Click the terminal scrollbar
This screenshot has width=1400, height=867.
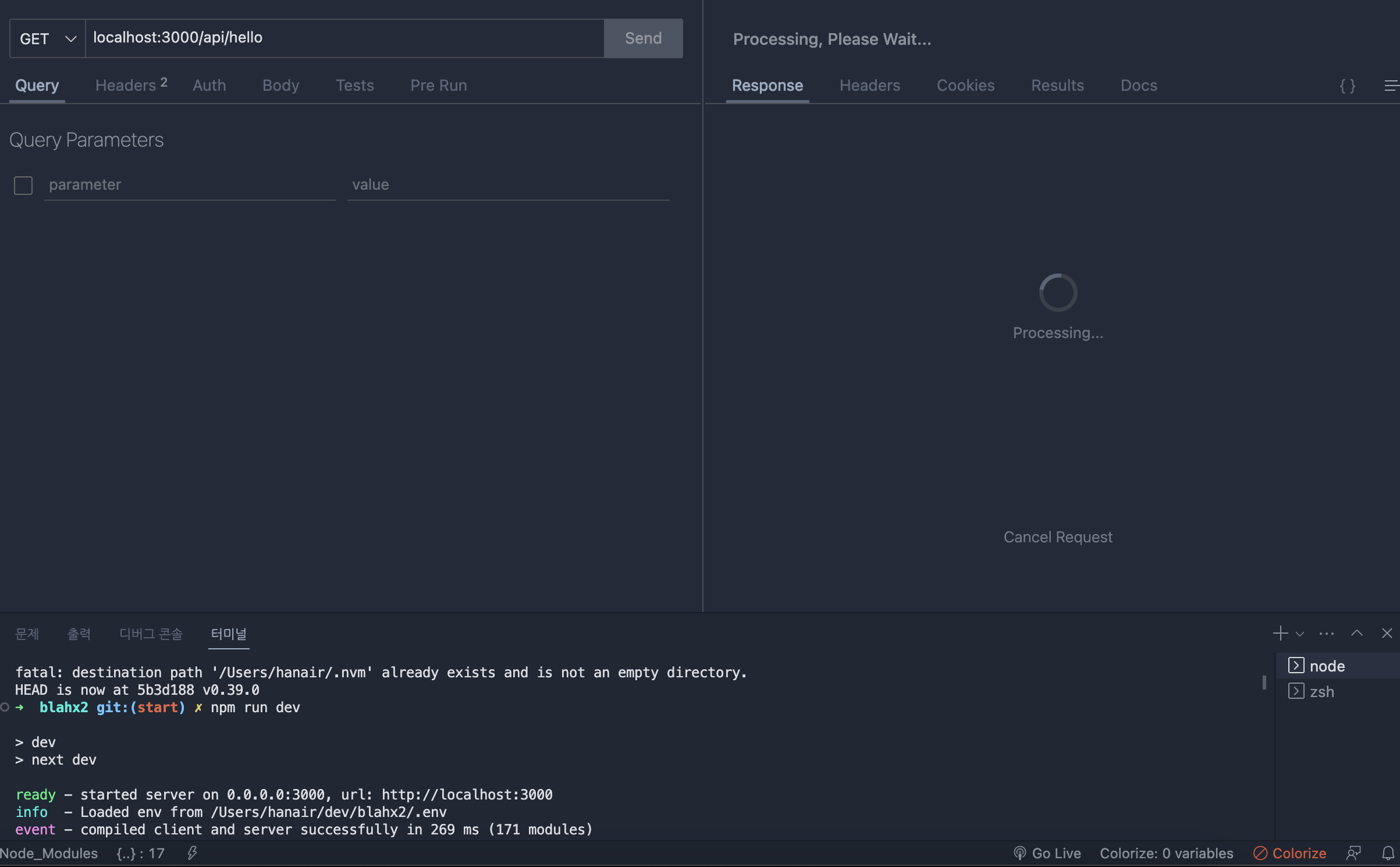click(1264, 682)
